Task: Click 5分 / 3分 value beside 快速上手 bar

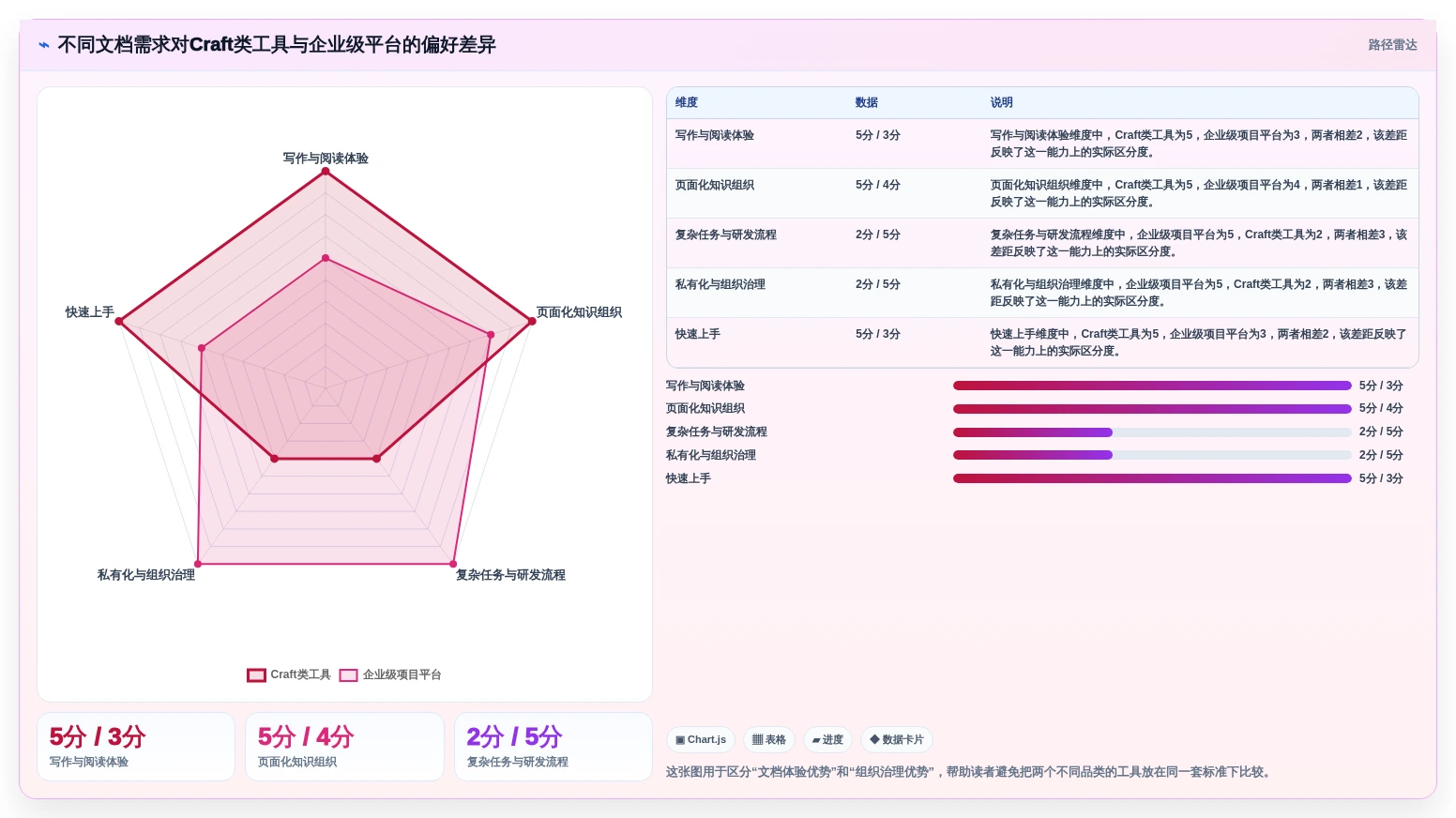Action: pyautogui.click(x=1381, y=478)
